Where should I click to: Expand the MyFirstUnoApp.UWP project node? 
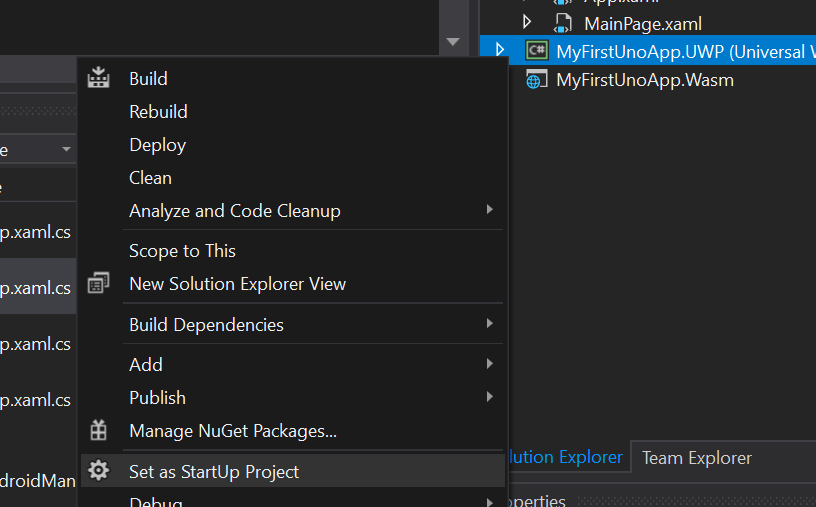click(x=500, y=49)
